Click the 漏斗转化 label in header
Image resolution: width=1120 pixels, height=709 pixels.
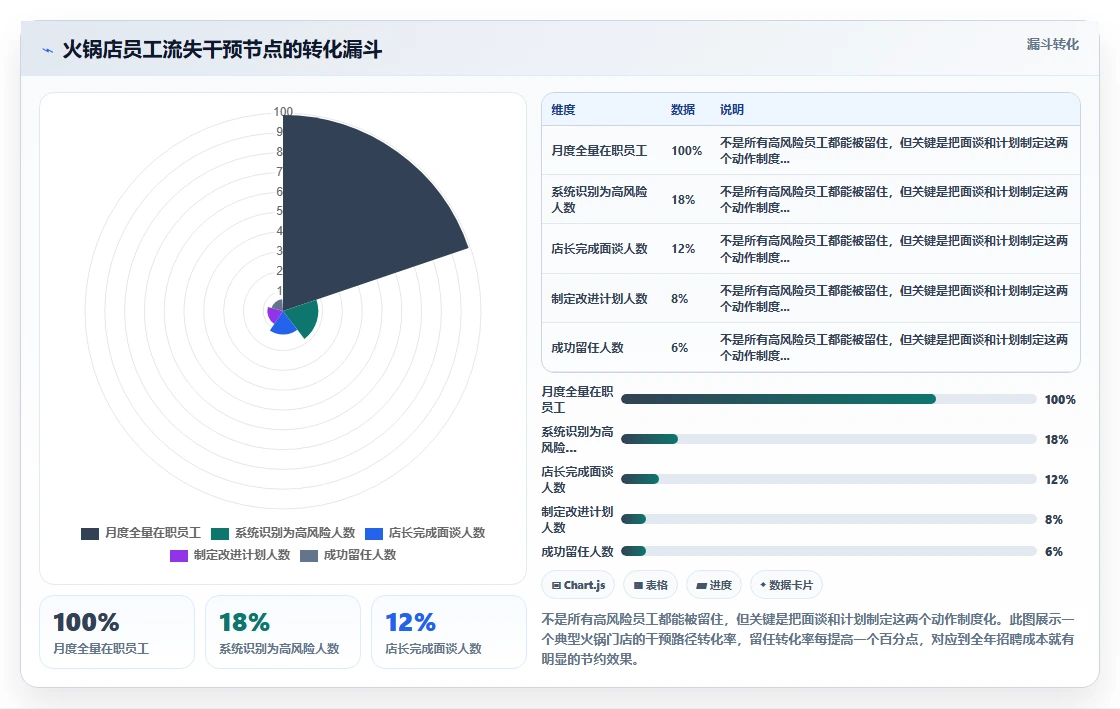1052,44
